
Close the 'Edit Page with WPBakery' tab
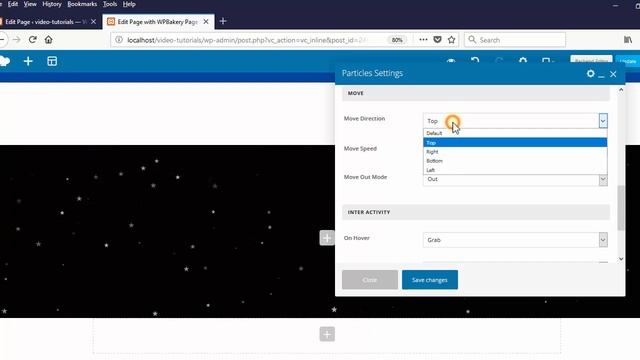click(206, 22)
